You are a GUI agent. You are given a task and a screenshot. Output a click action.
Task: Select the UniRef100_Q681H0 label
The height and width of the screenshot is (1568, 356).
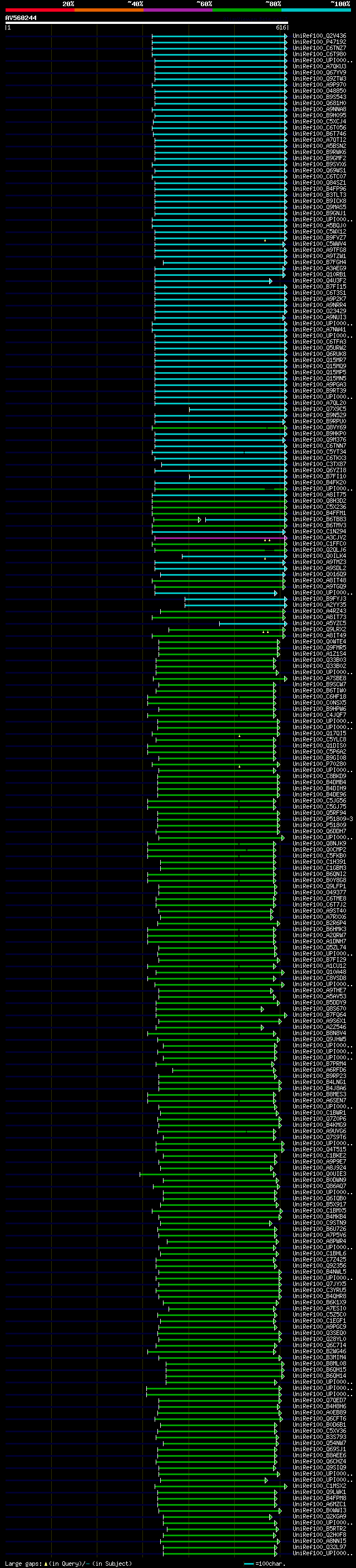tap(319, 103)
